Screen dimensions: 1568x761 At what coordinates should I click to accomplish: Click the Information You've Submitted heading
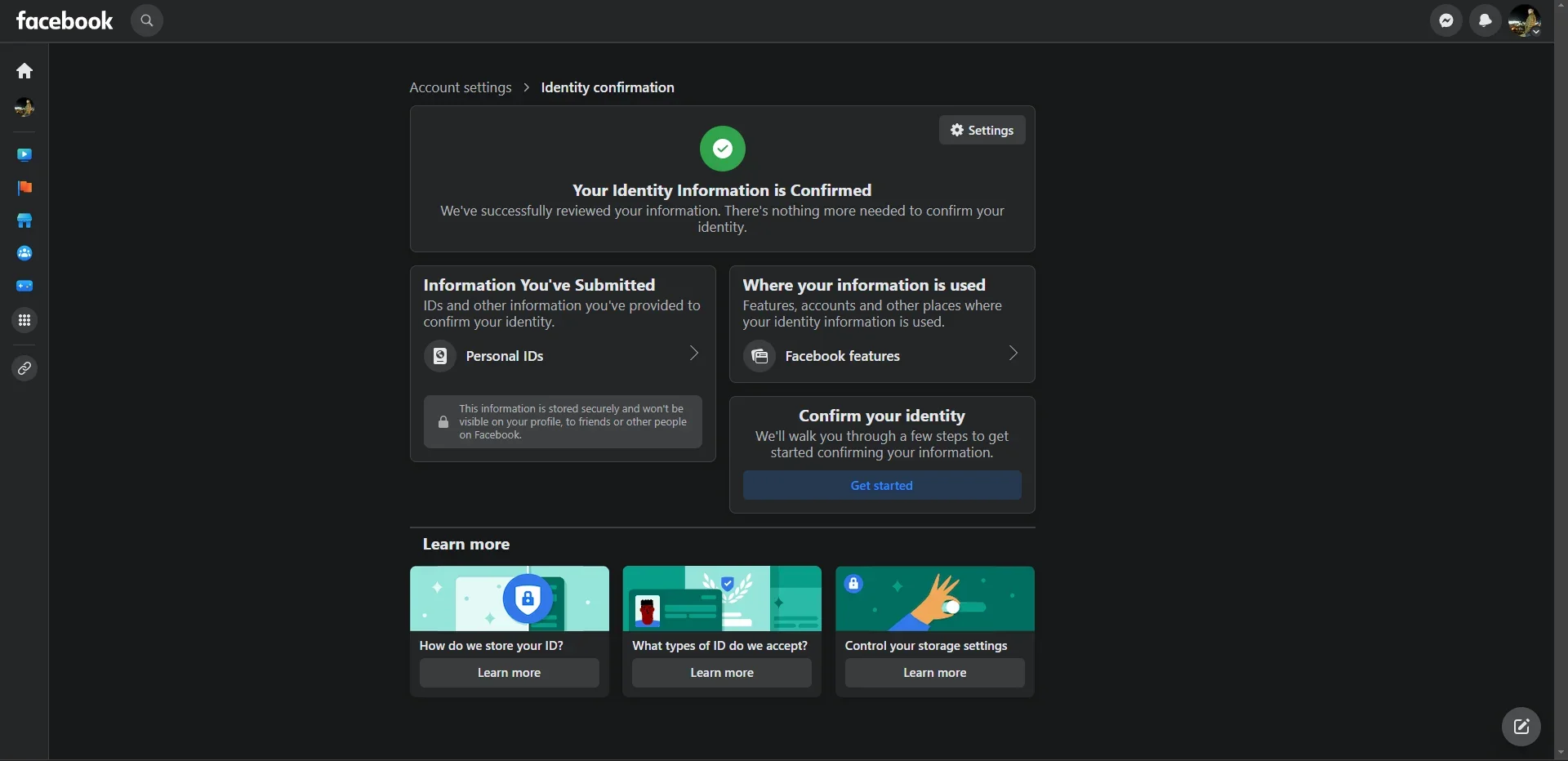[x=539, y=285]
